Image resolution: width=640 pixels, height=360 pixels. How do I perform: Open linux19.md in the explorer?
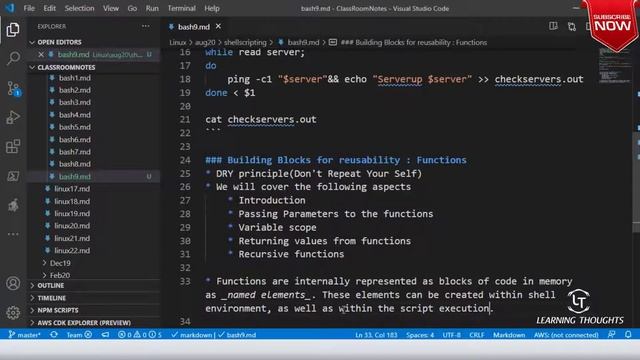tap(72, 213)
